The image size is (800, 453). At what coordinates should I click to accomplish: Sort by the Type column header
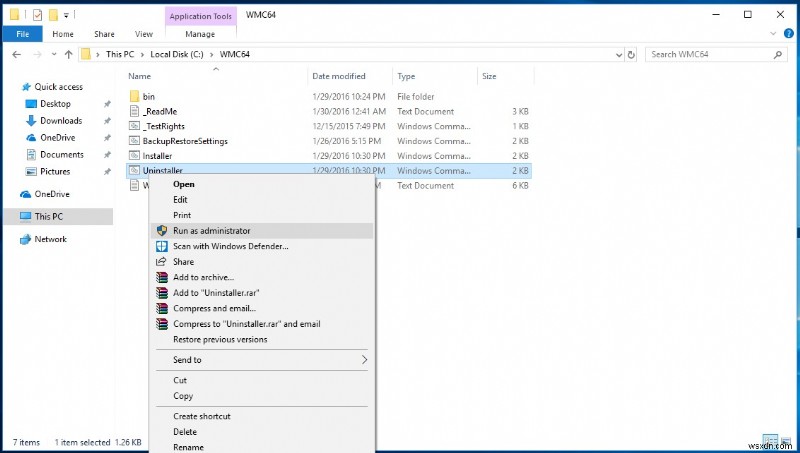435,76
